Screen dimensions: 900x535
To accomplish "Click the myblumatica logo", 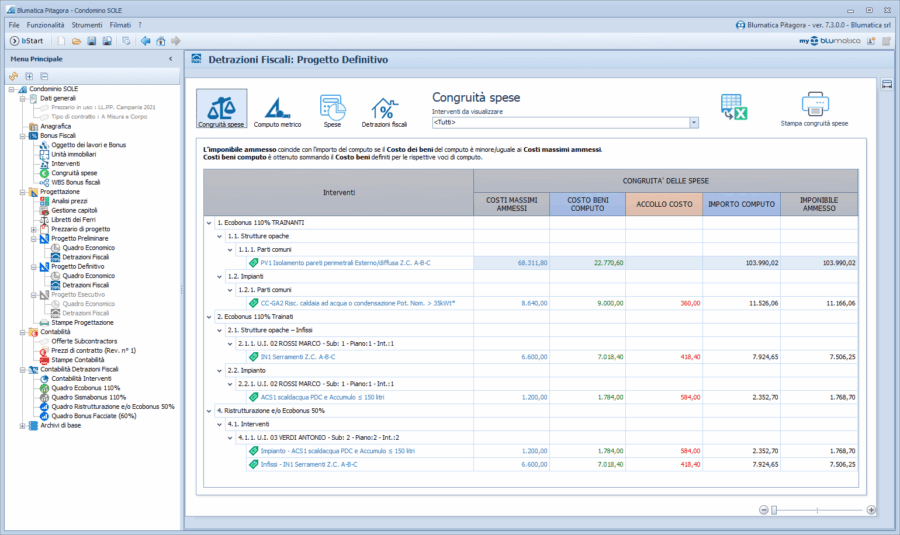I will click(829, 41).
